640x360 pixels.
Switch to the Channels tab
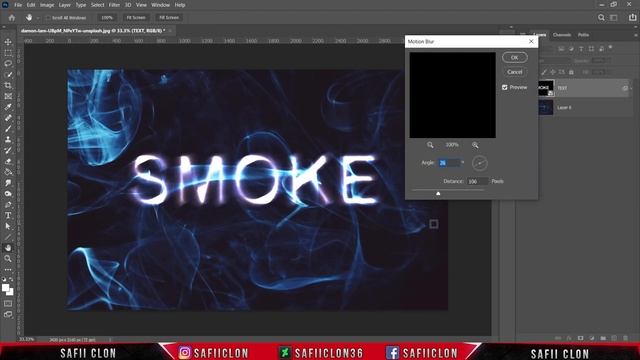(x=562, y=35)
